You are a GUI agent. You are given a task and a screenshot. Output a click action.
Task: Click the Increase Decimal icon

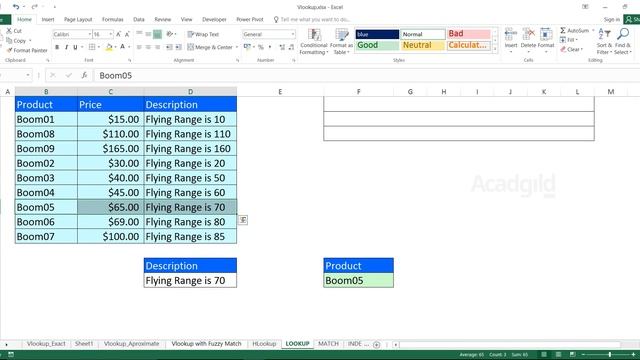[x=282, y=47]
